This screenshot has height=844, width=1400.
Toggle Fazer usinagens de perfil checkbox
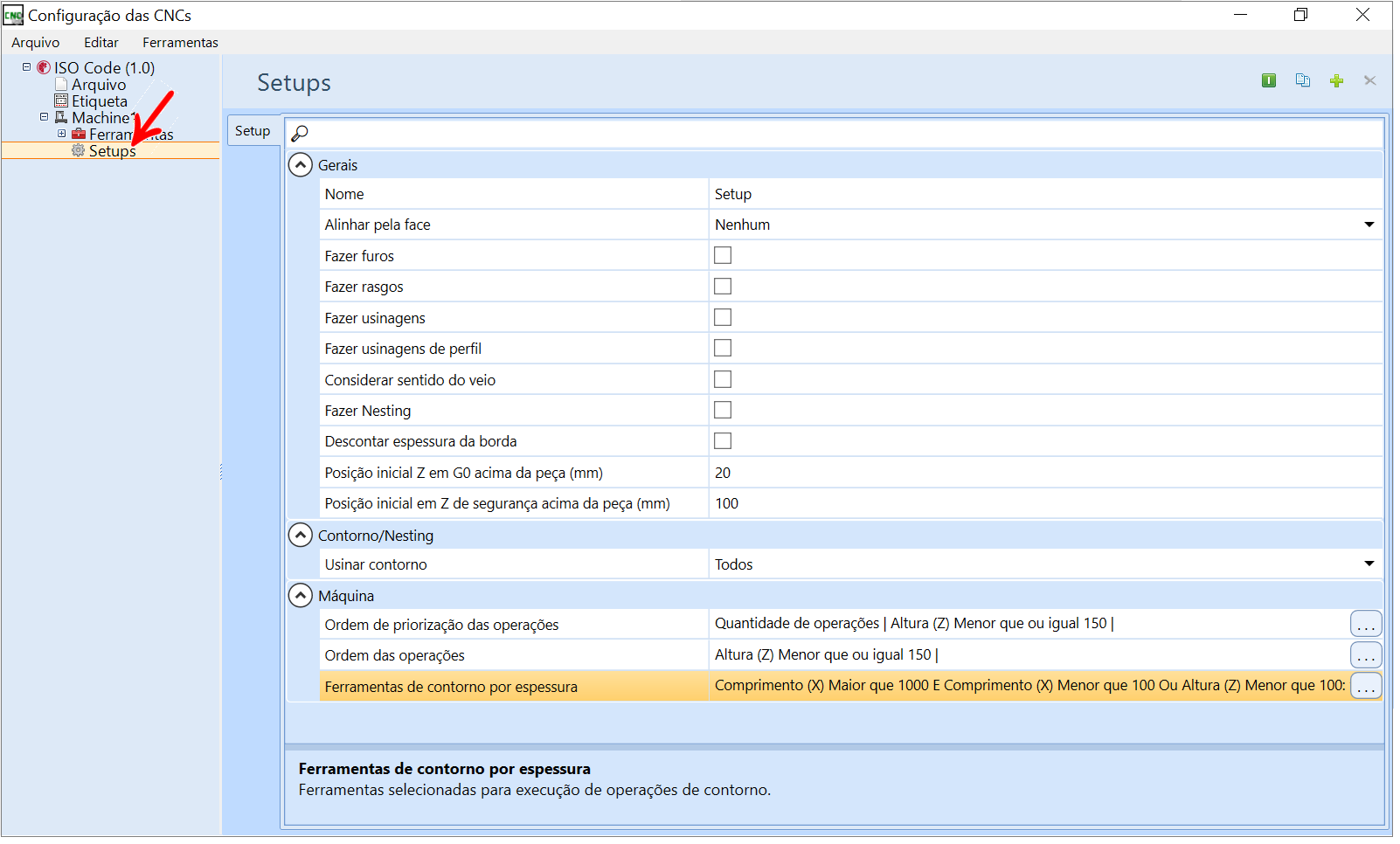click(x=723, y=348)
